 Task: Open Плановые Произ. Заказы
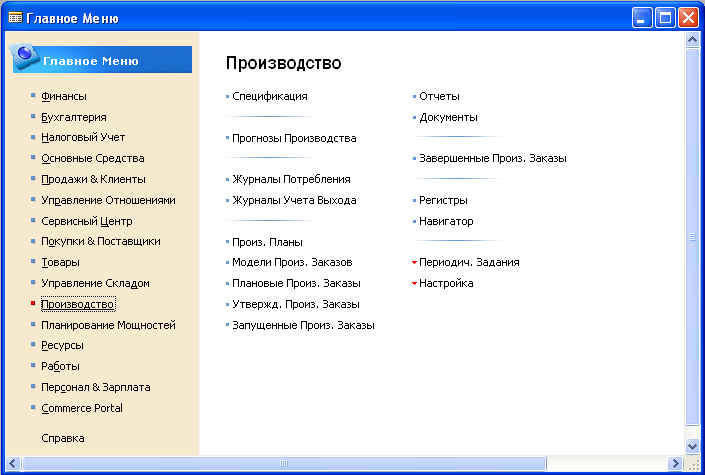[x=296, y=283]
